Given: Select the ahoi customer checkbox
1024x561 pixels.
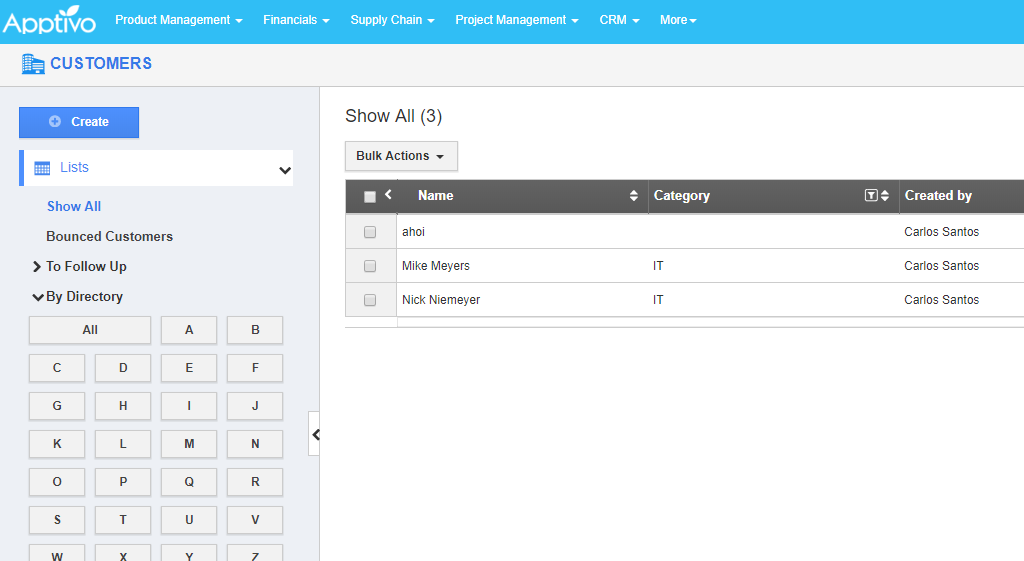Looking at the screenshot, I should [370, 232].
